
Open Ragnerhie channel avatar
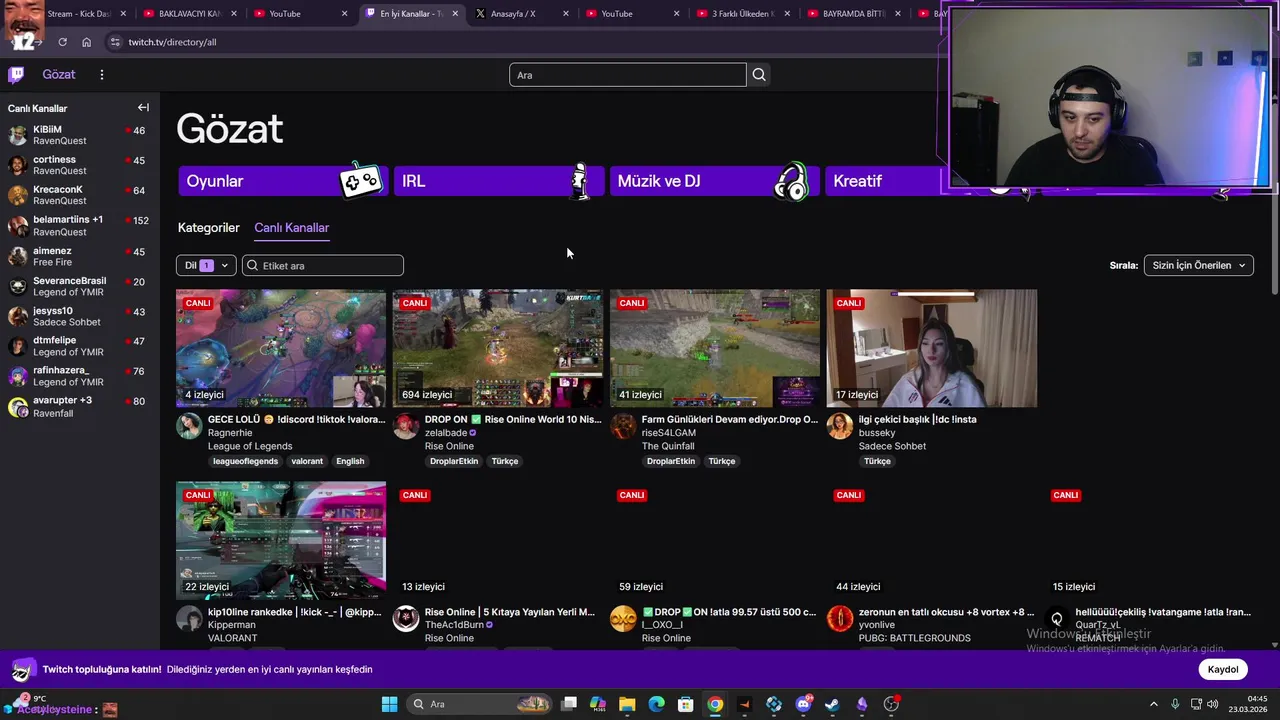click(189, 426)
